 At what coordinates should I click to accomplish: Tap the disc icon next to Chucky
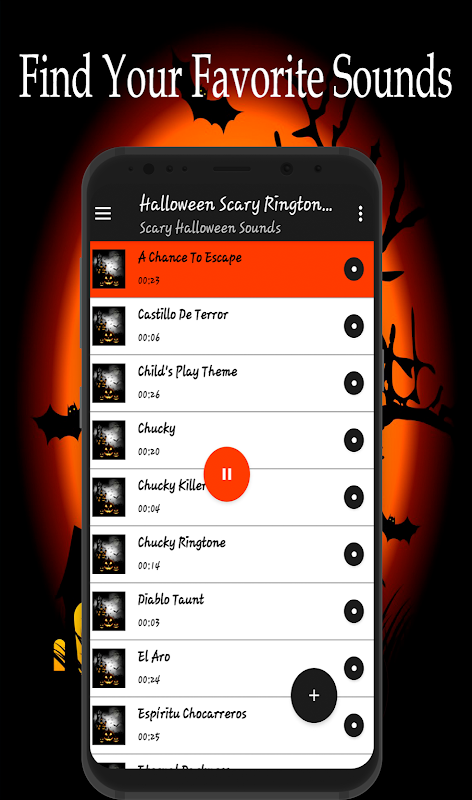point(354,440)
